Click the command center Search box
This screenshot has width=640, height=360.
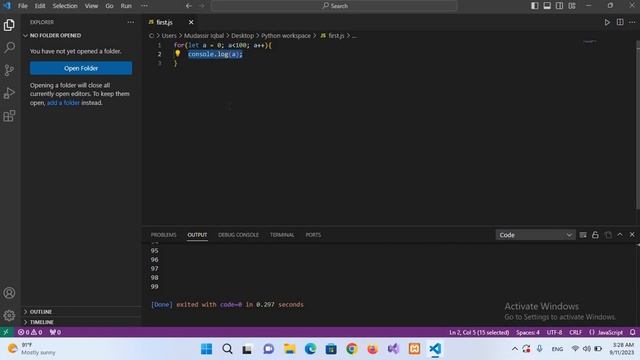pos(334,6)
